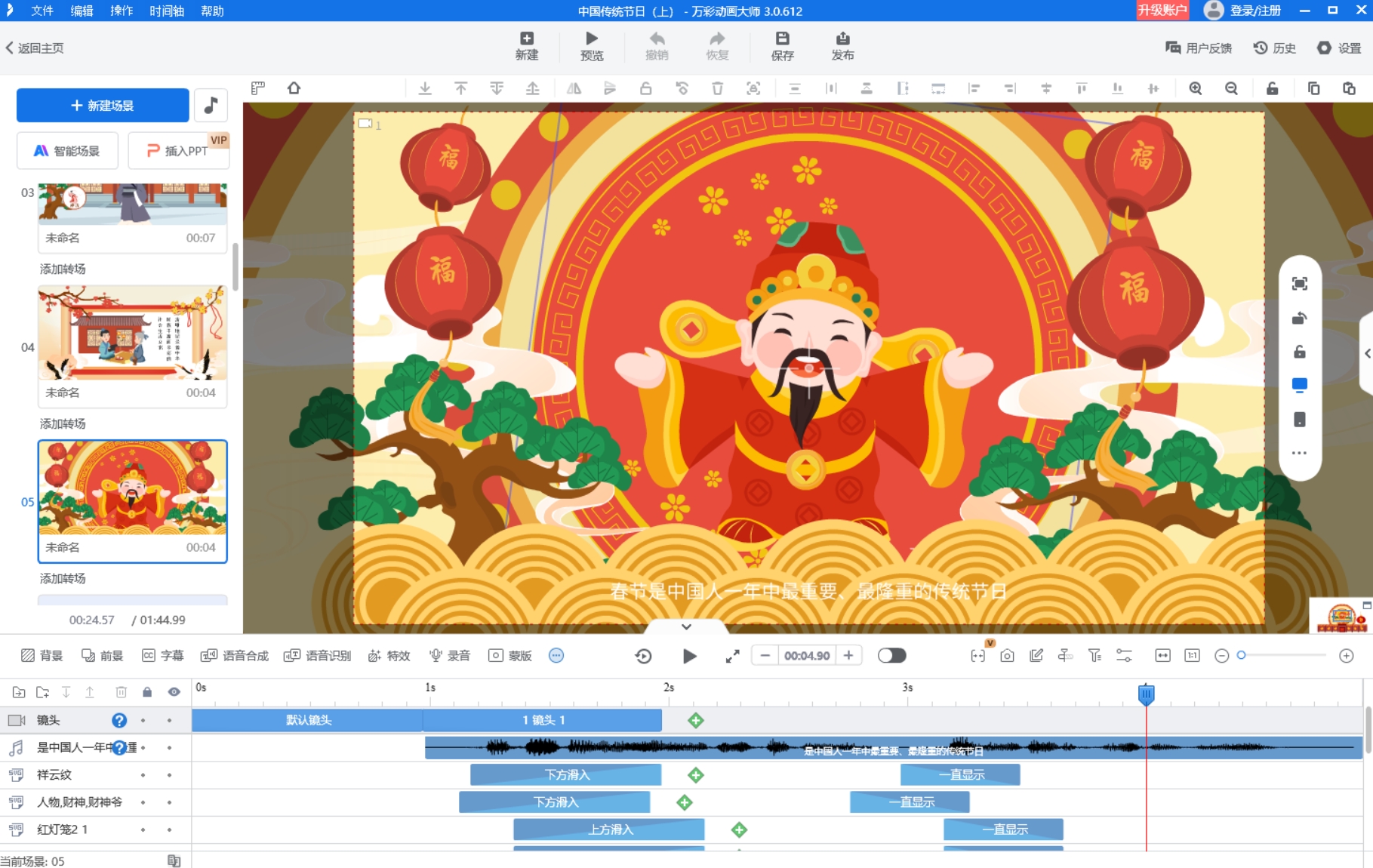Click the flip horizontal icon in canvas toolbar

[574, 88]
